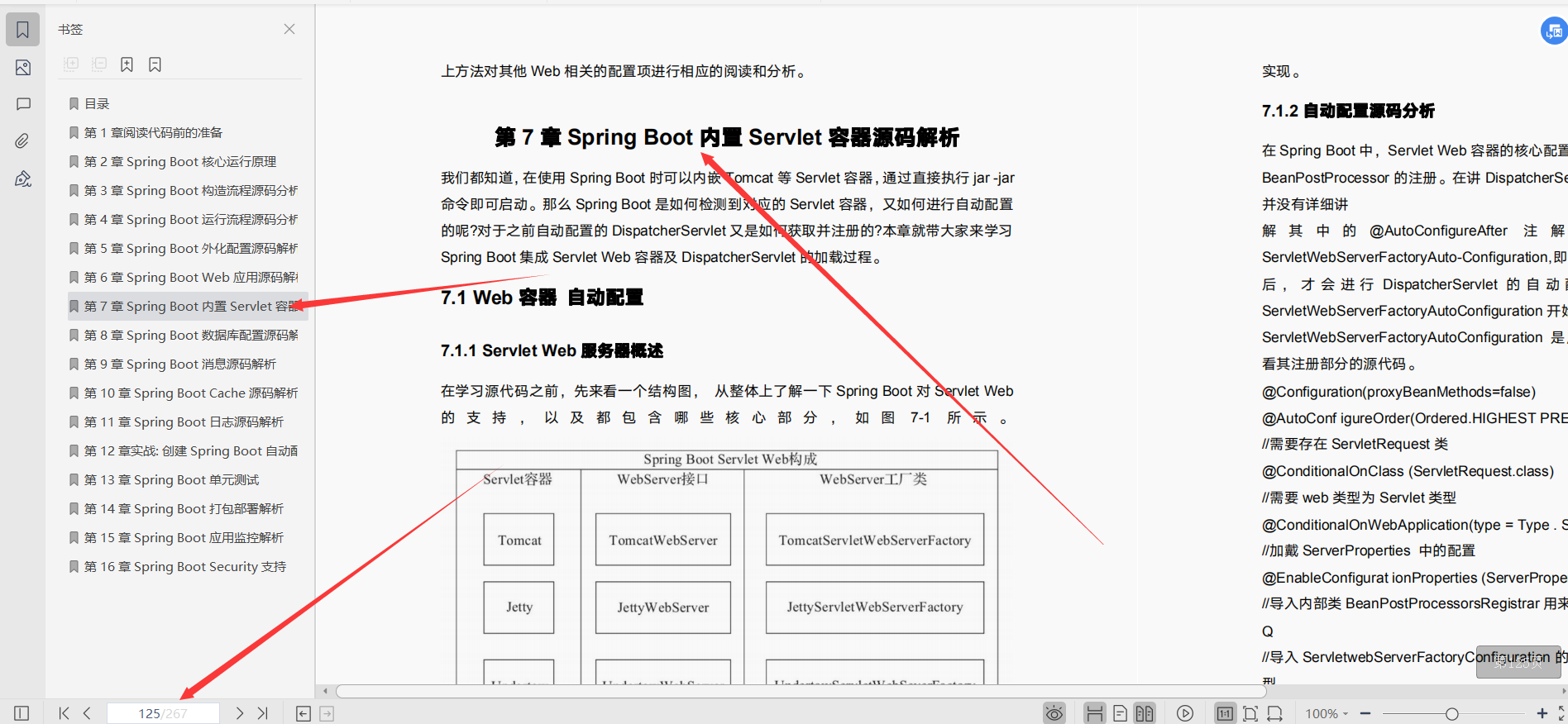Close the 书签 bookmarks panel
Screen dimensions: 1568x724
[x=289, y=29]
